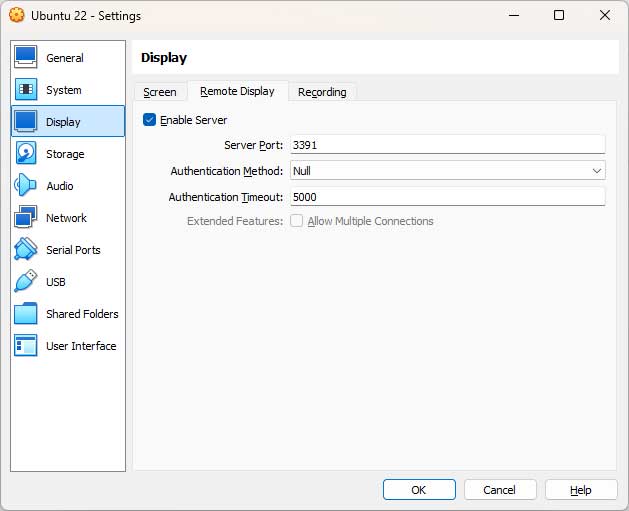Open the User Interface window icon
Screen dimensions: 629x511
pos(26,345)
